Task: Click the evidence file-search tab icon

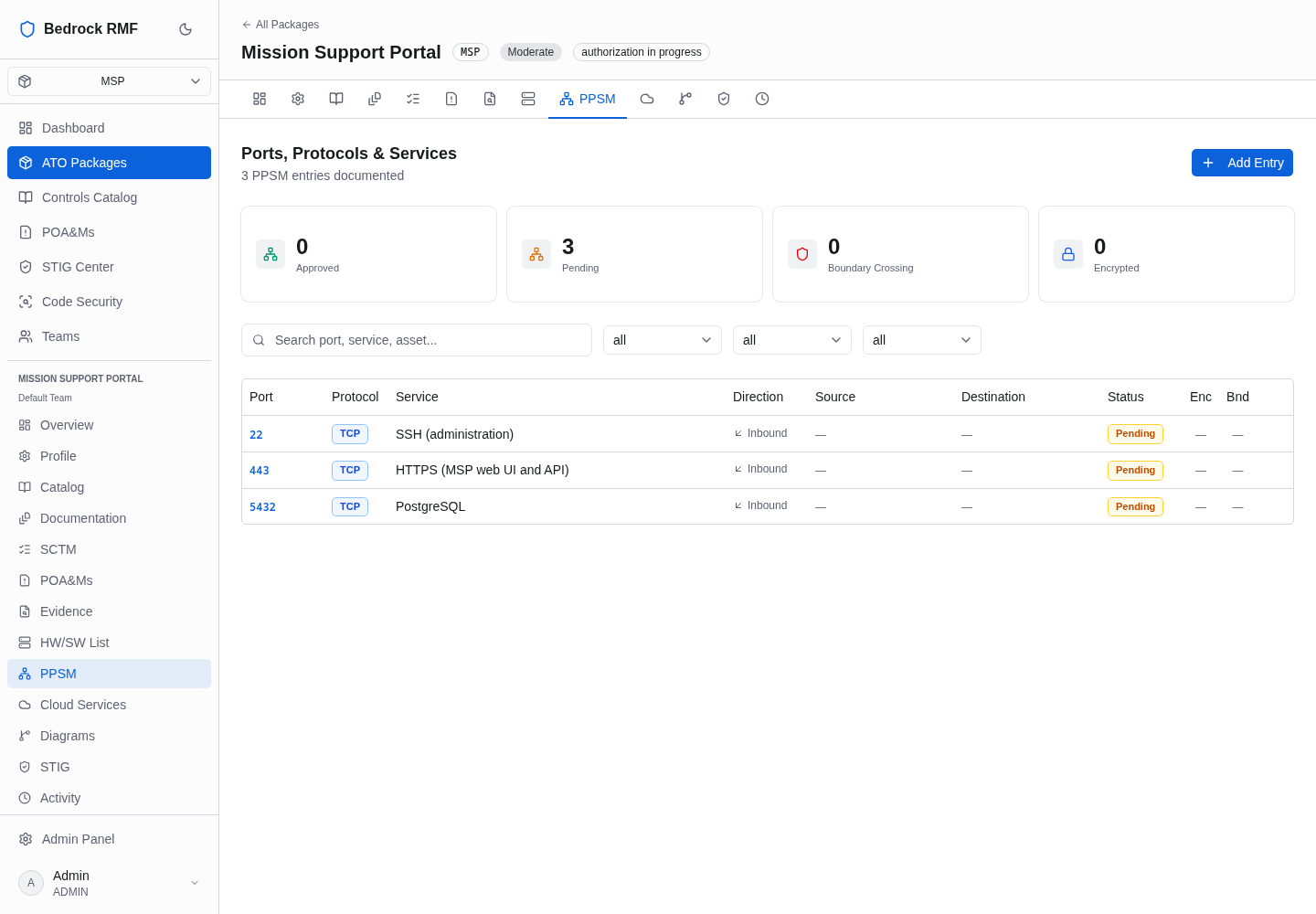Action: pos(490,99)
